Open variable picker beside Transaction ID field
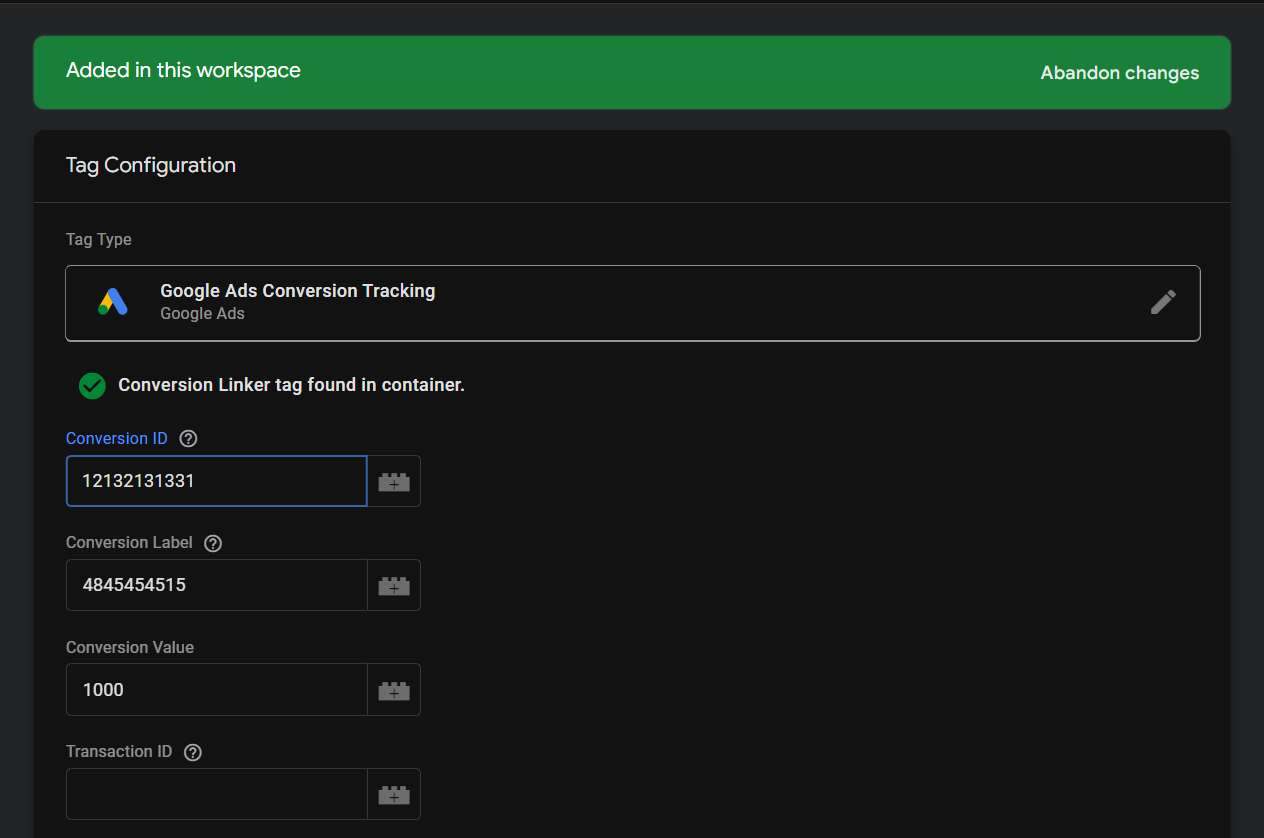 pyautogui.click(x=394, y=794)
